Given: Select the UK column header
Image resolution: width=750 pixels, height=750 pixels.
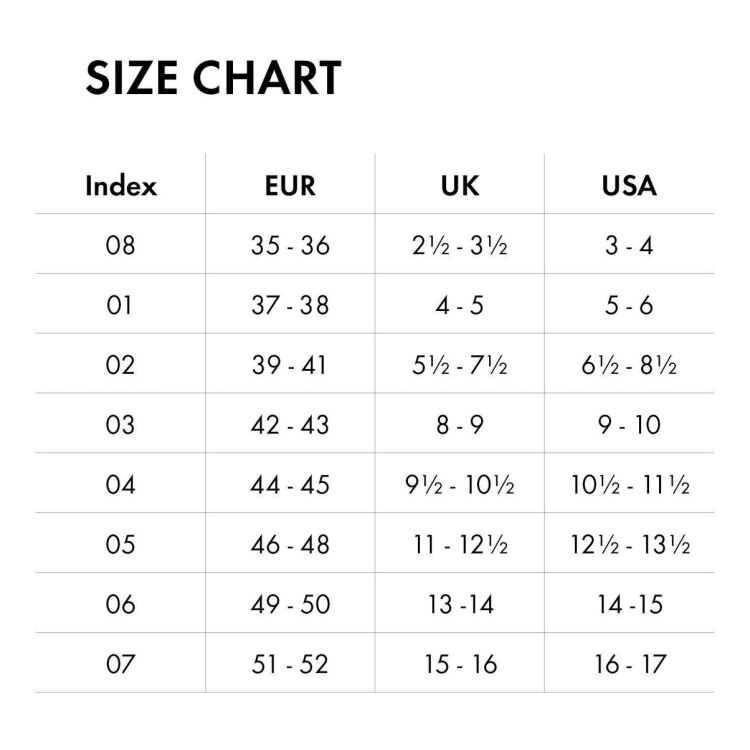Looking at the screenshot, I should (459, 185).
